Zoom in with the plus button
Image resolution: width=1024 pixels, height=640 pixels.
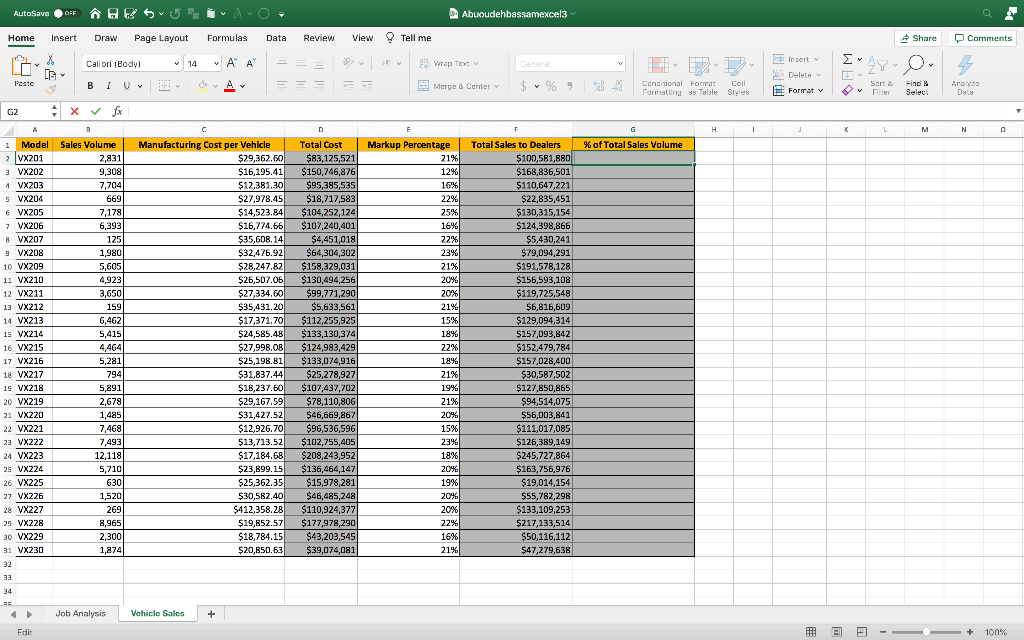point(970,632)
